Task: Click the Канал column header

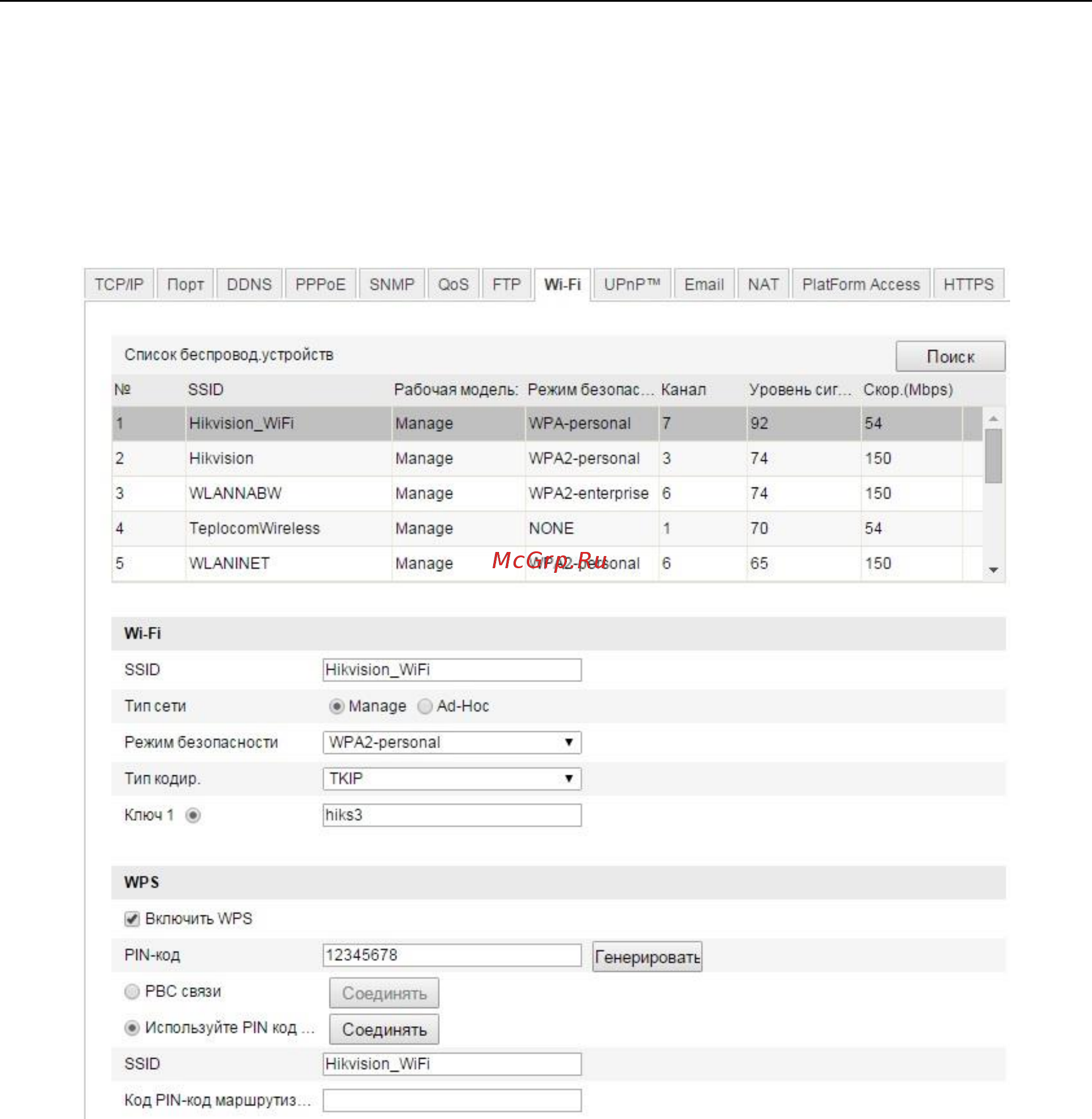Action: click(x=684, y=389)
